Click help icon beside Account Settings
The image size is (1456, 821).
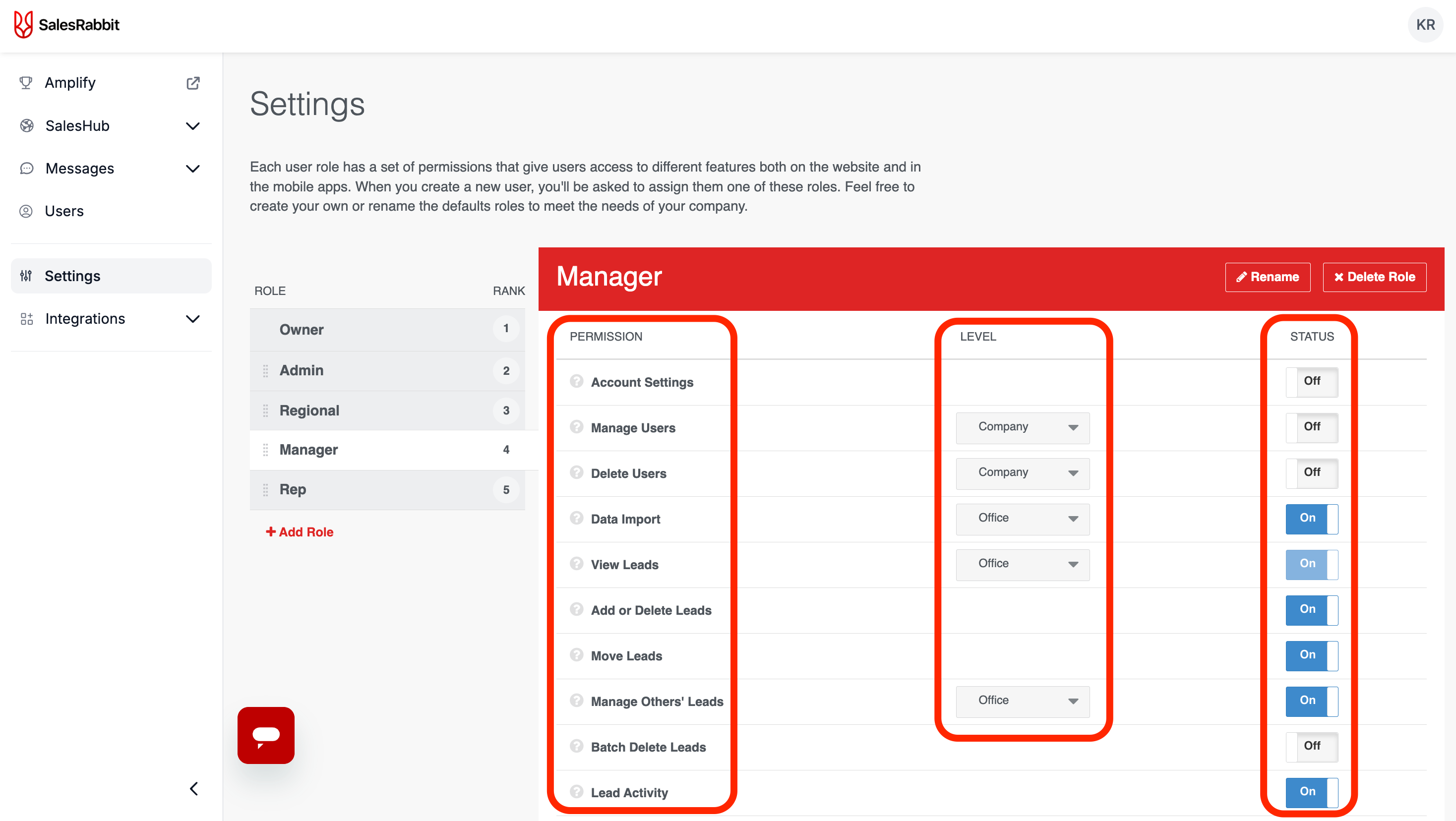pos(576,381)
